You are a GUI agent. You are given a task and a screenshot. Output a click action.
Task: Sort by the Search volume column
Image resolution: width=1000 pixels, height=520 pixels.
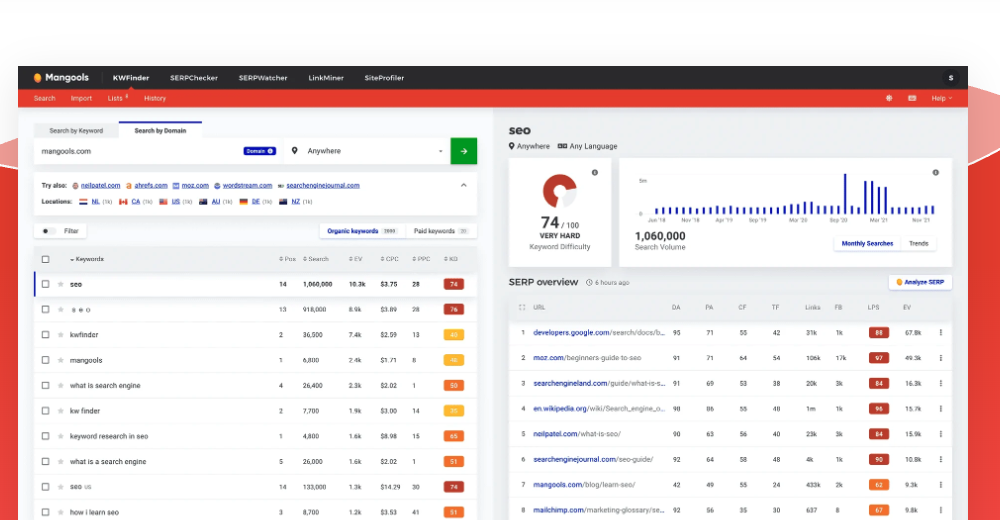click(316, 259)
